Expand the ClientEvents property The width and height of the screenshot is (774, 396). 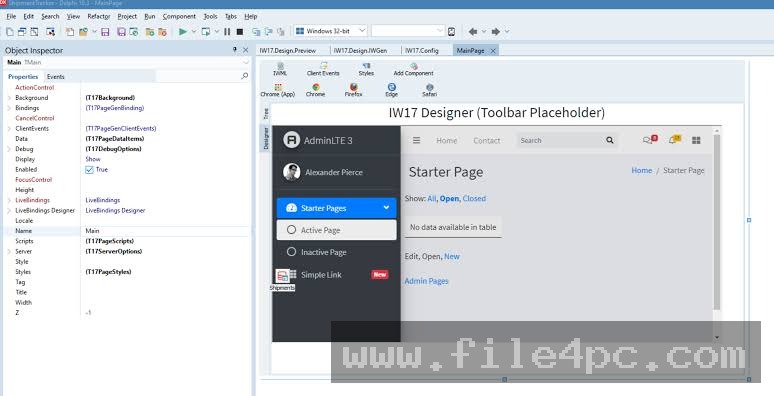(x=9, y=128)
